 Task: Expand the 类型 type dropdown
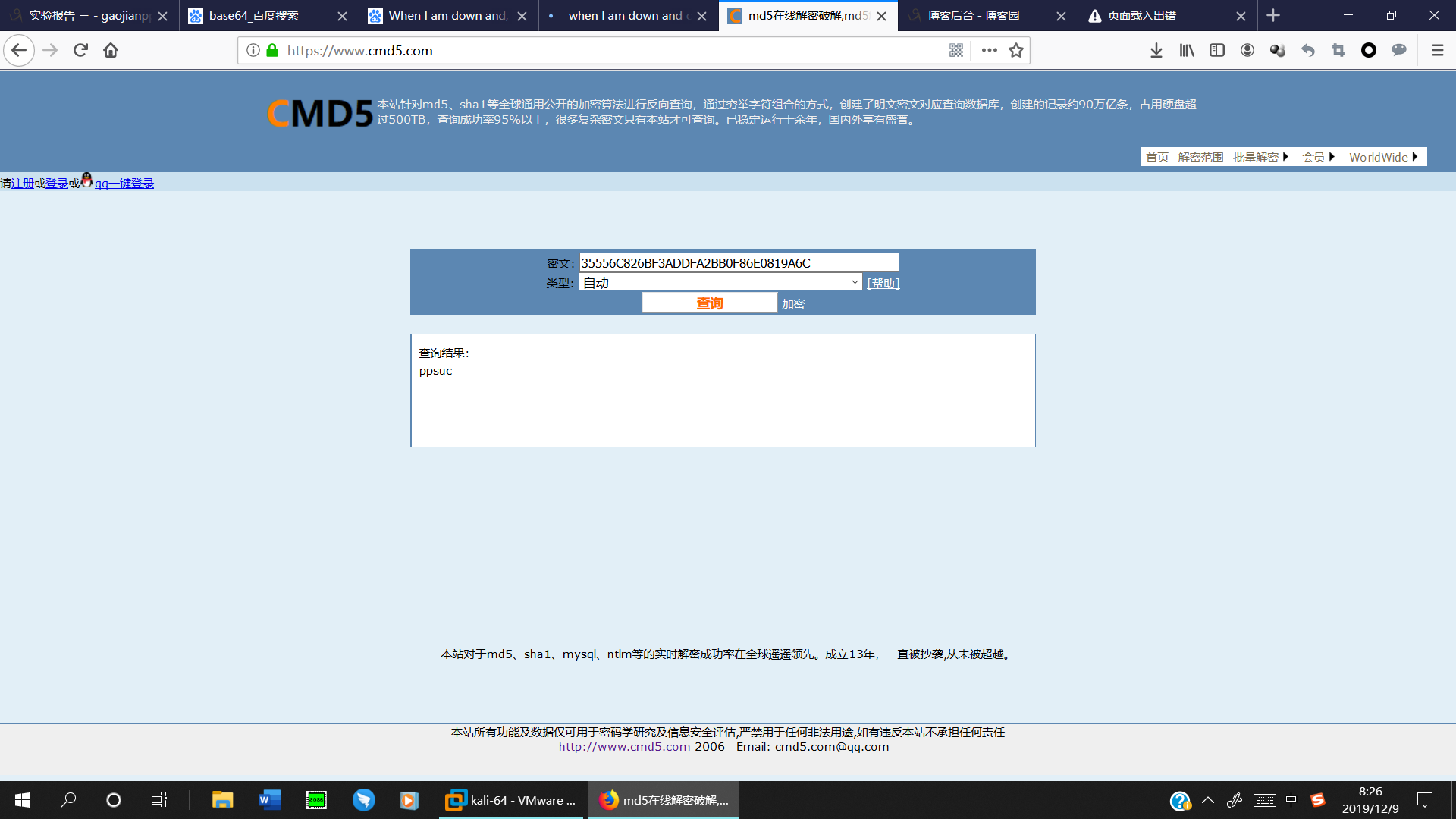click(720, 282)
